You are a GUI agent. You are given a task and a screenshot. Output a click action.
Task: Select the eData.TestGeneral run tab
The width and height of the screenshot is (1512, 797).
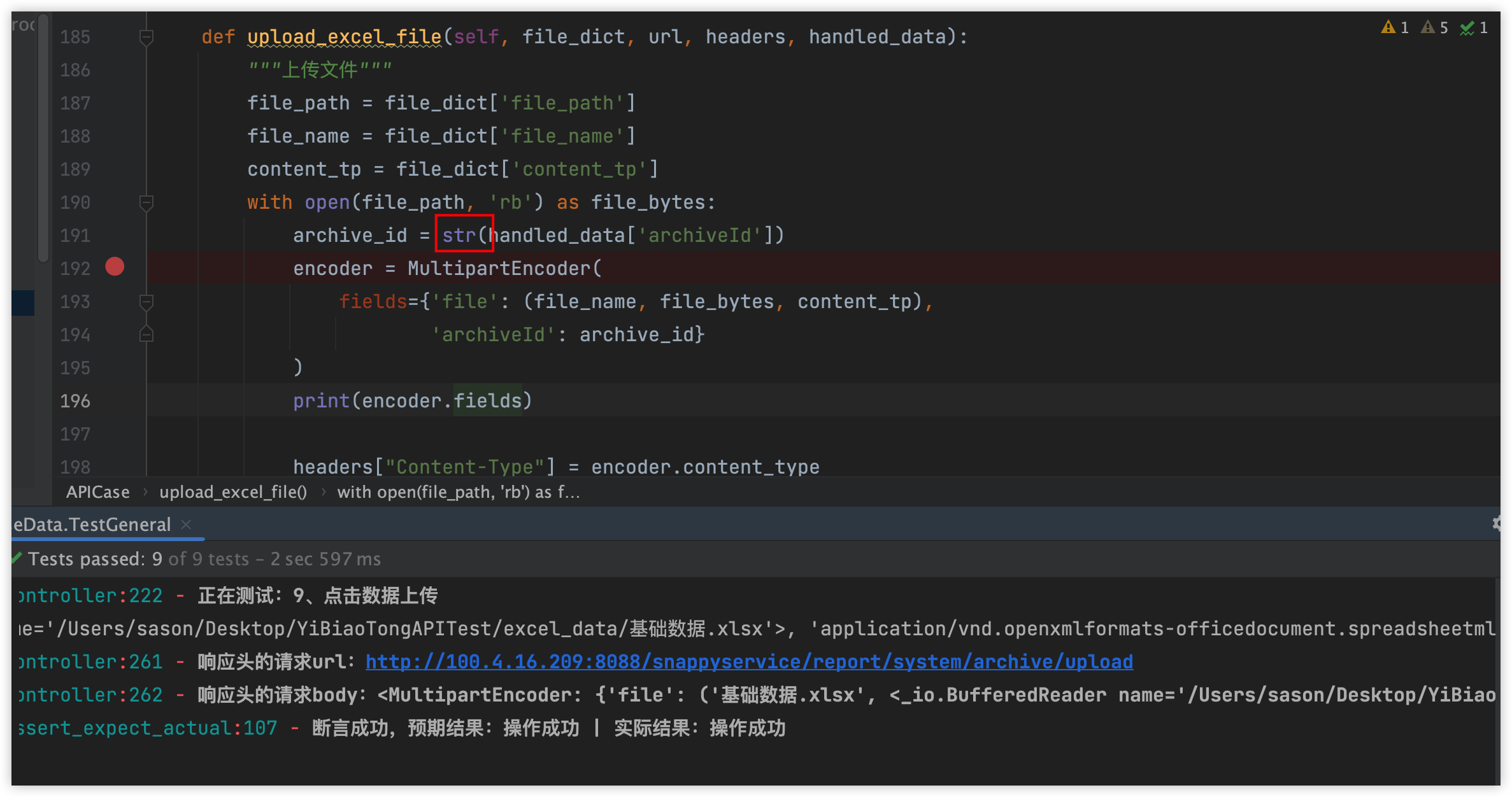pyautogui.click(x=92, y=525)
